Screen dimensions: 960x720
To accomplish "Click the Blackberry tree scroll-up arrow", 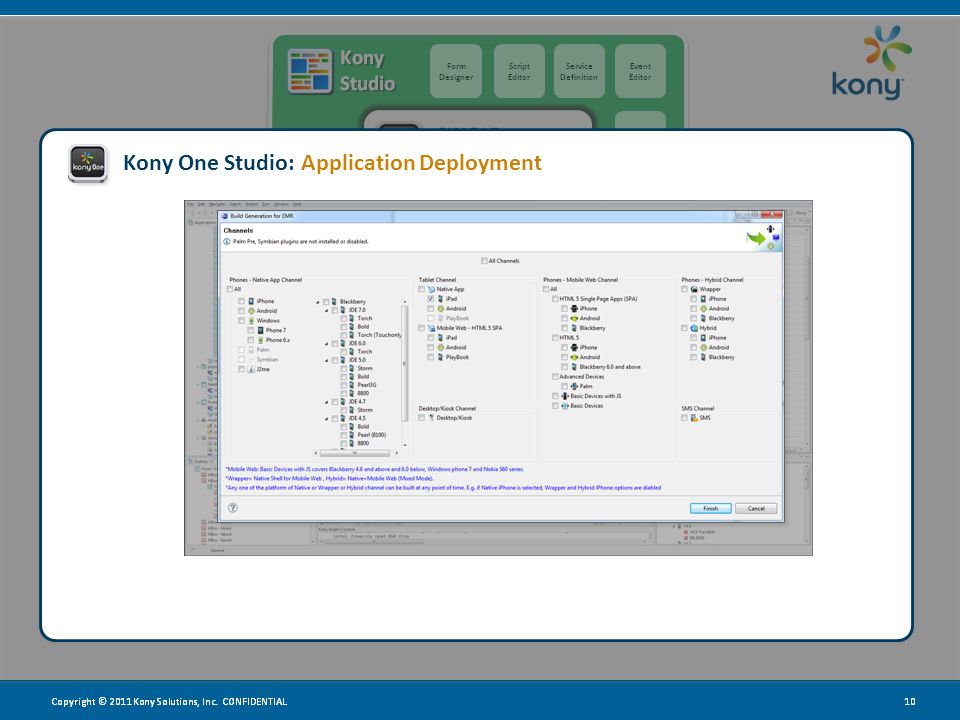I will coord(405,302).
